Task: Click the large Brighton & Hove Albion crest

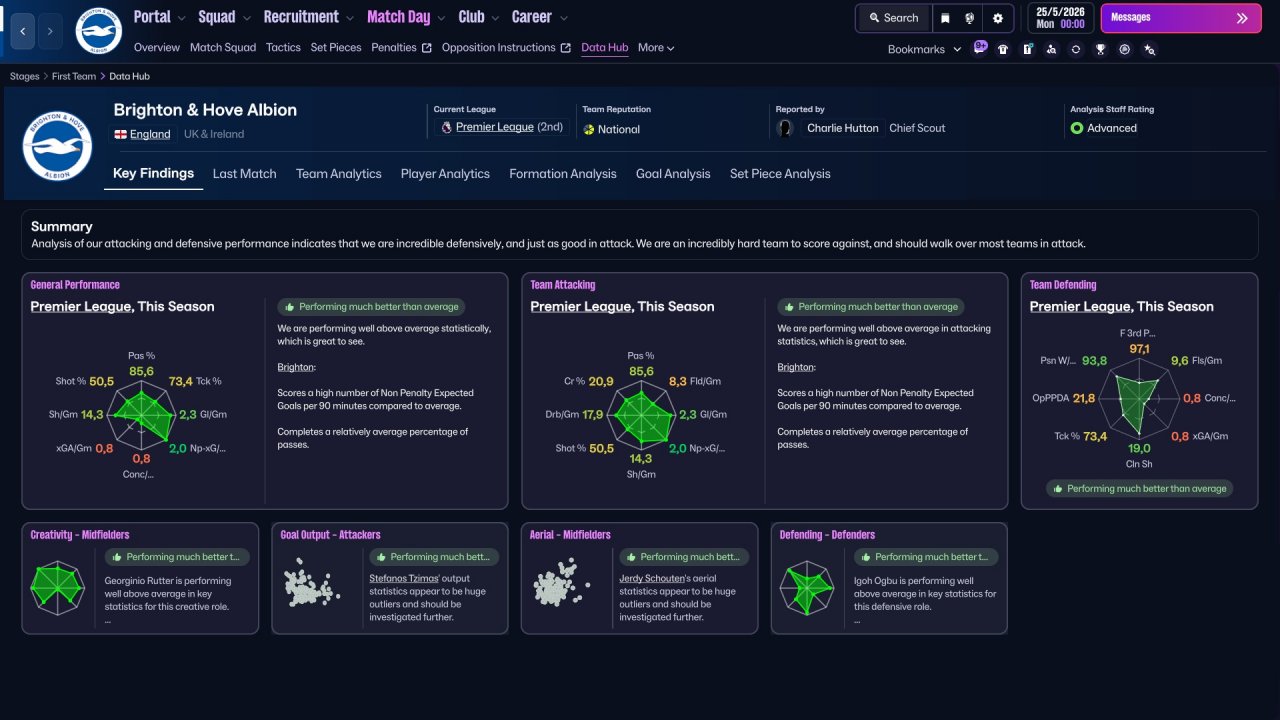Action: (57, 145)
